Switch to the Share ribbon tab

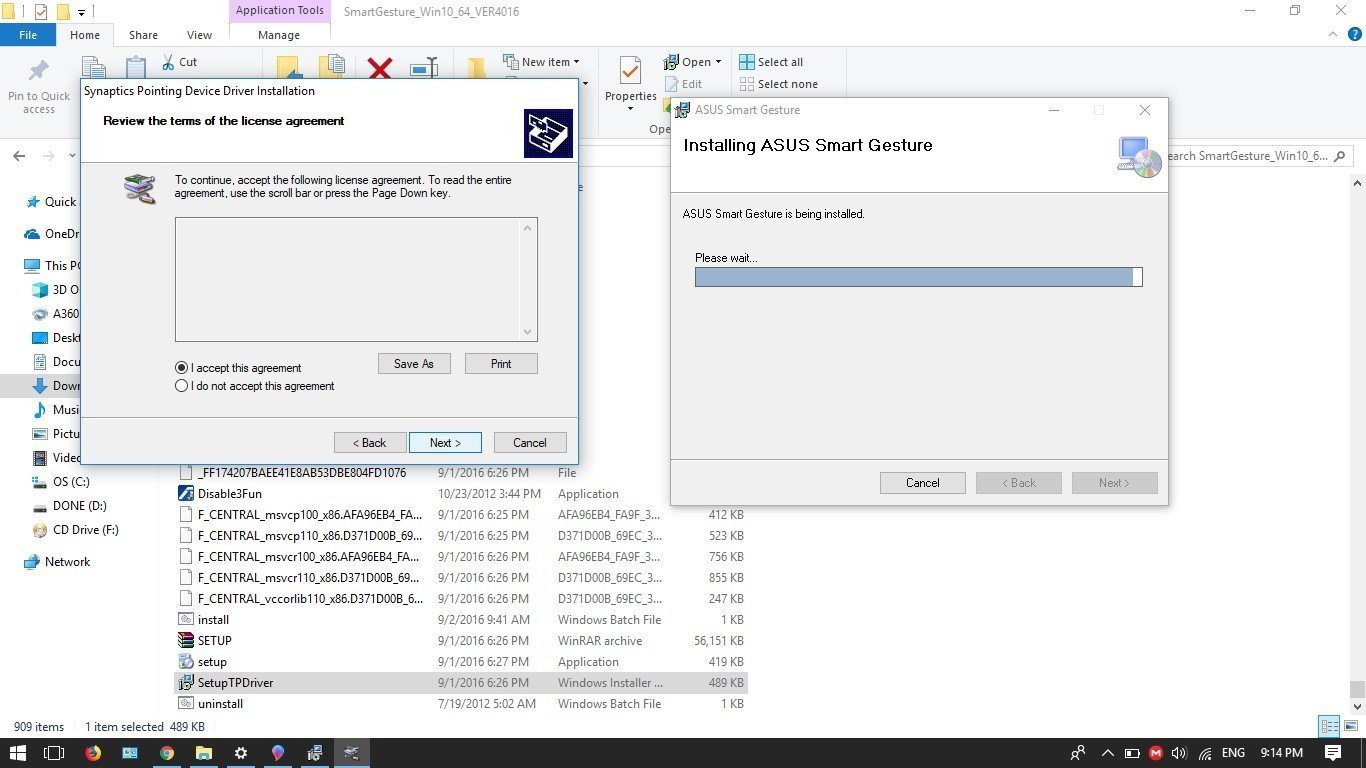[x=143, y=35]
